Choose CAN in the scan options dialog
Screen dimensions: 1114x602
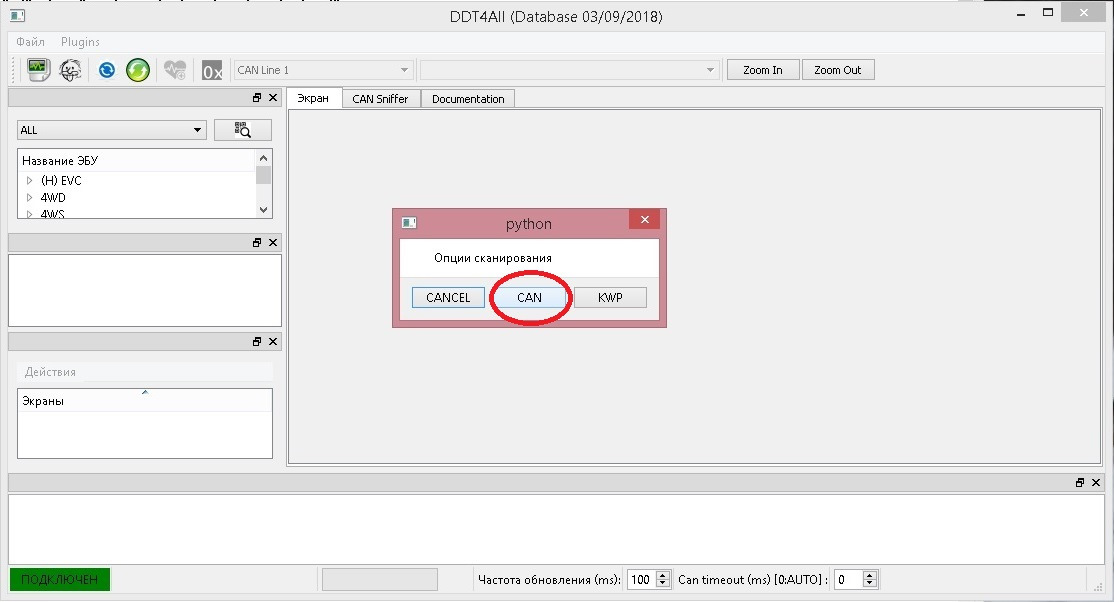coord(529,297)
